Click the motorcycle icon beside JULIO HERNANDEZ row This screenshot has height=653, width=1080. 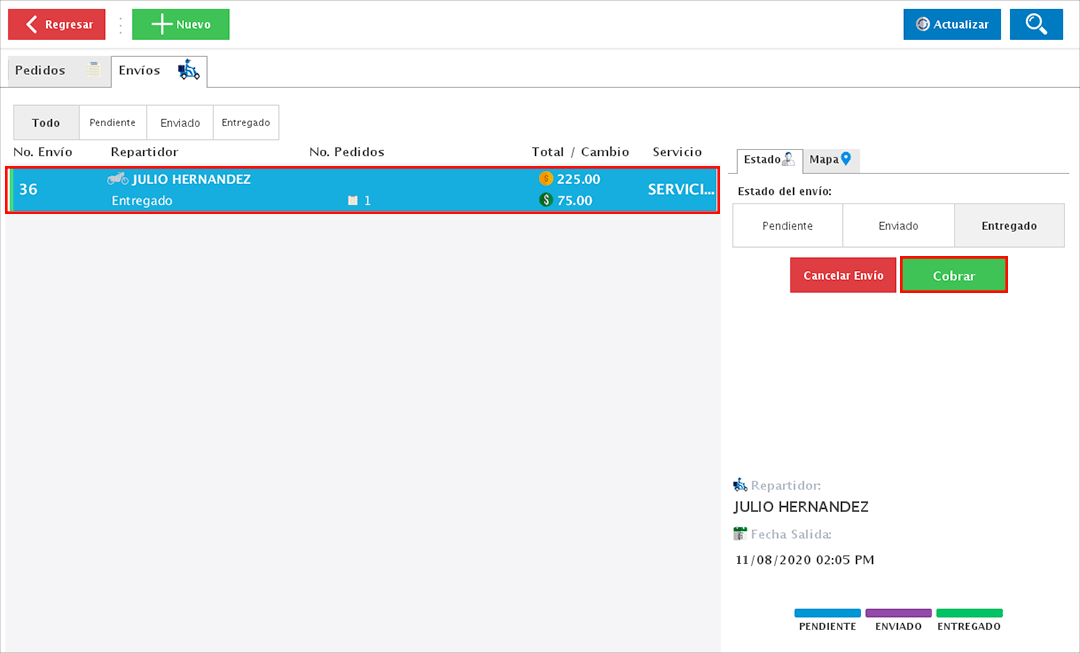click(118, 179)
